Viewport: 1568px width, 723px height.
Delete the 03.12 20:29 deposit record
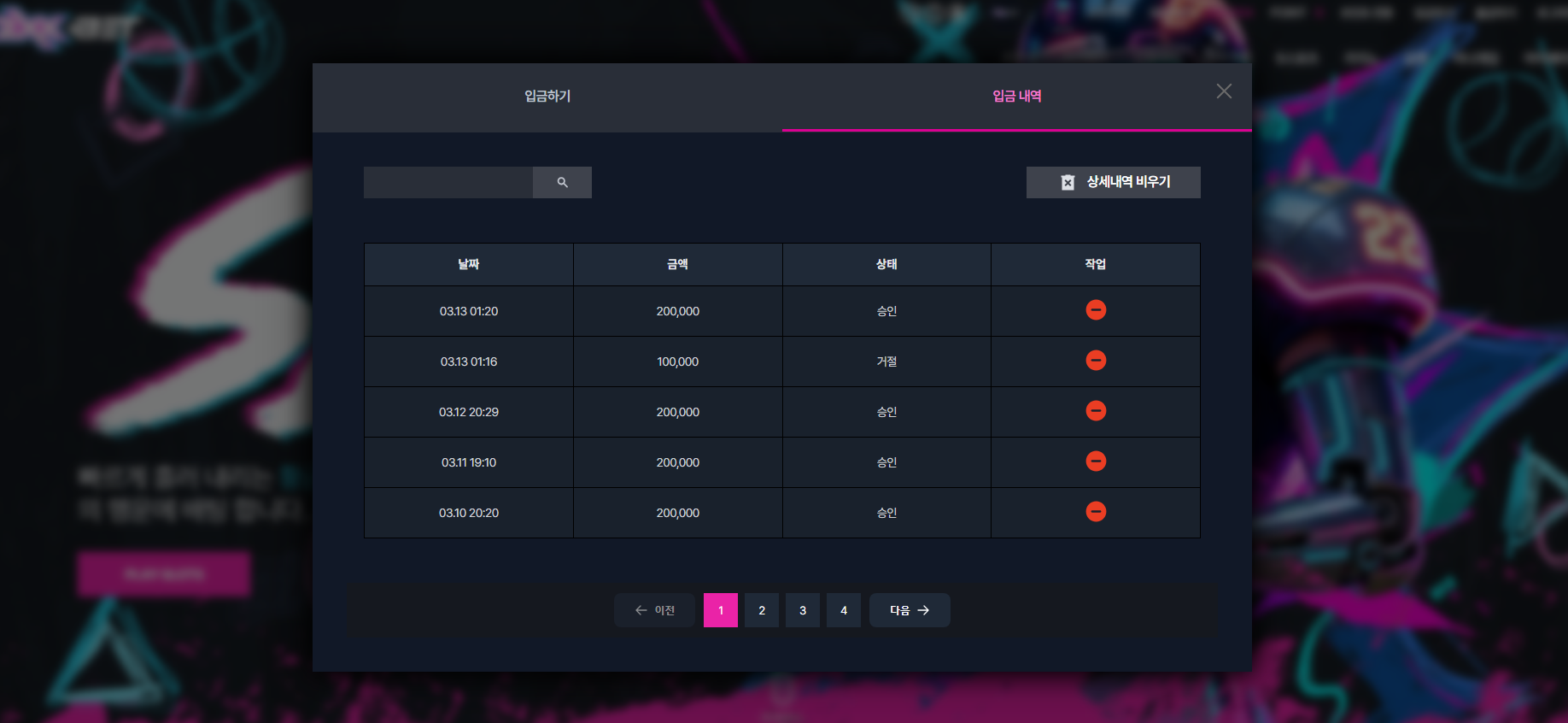1096,410
